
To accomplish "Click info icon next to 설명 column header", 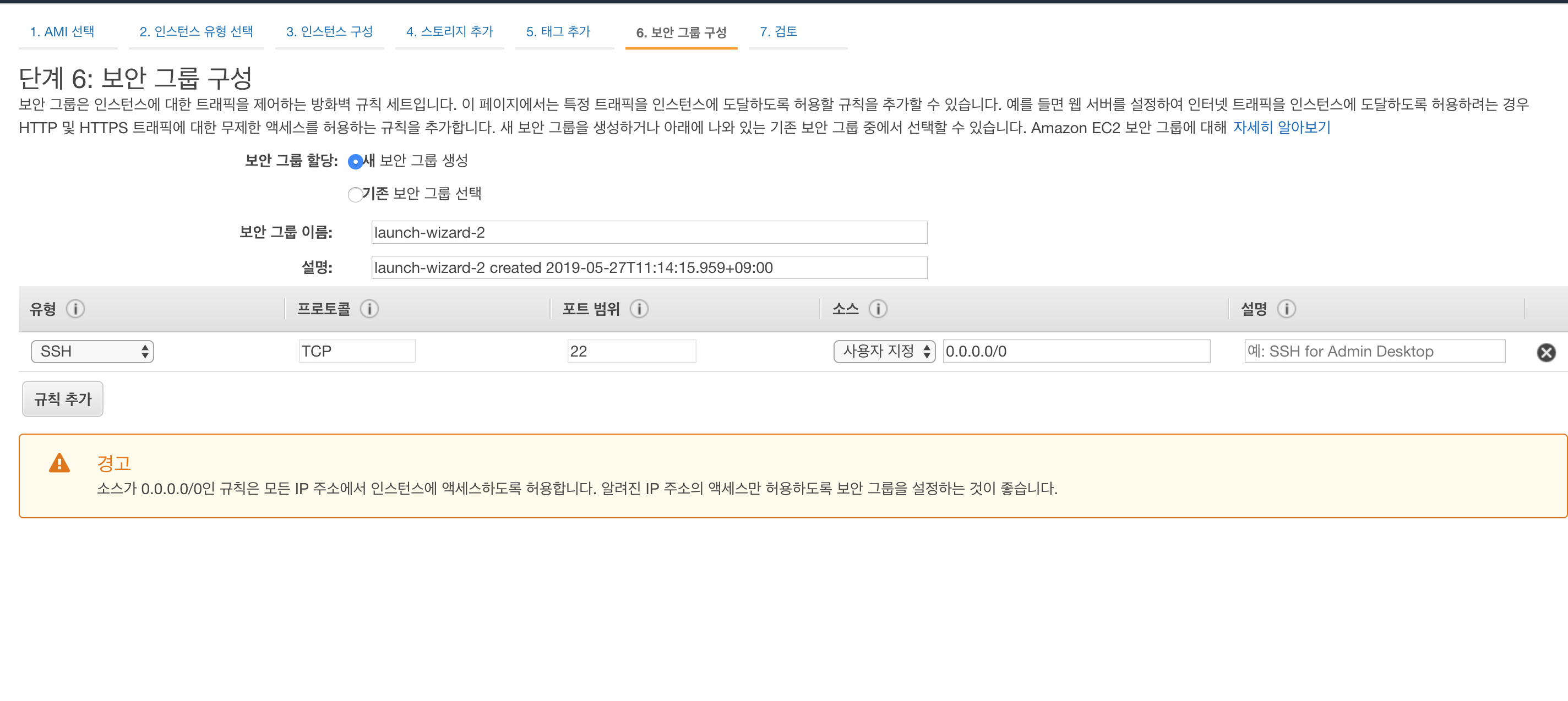I will click(x=1286, y=309).
